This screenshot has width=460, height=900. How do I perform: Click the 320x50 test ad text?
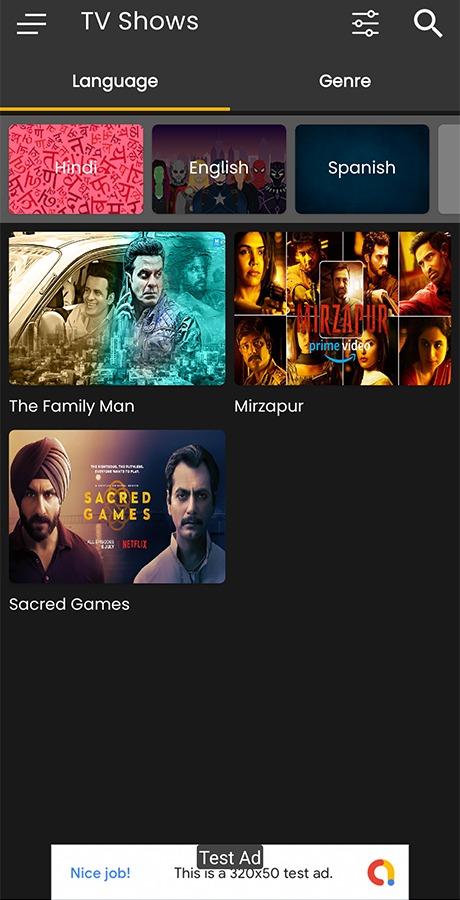(253, 874)
